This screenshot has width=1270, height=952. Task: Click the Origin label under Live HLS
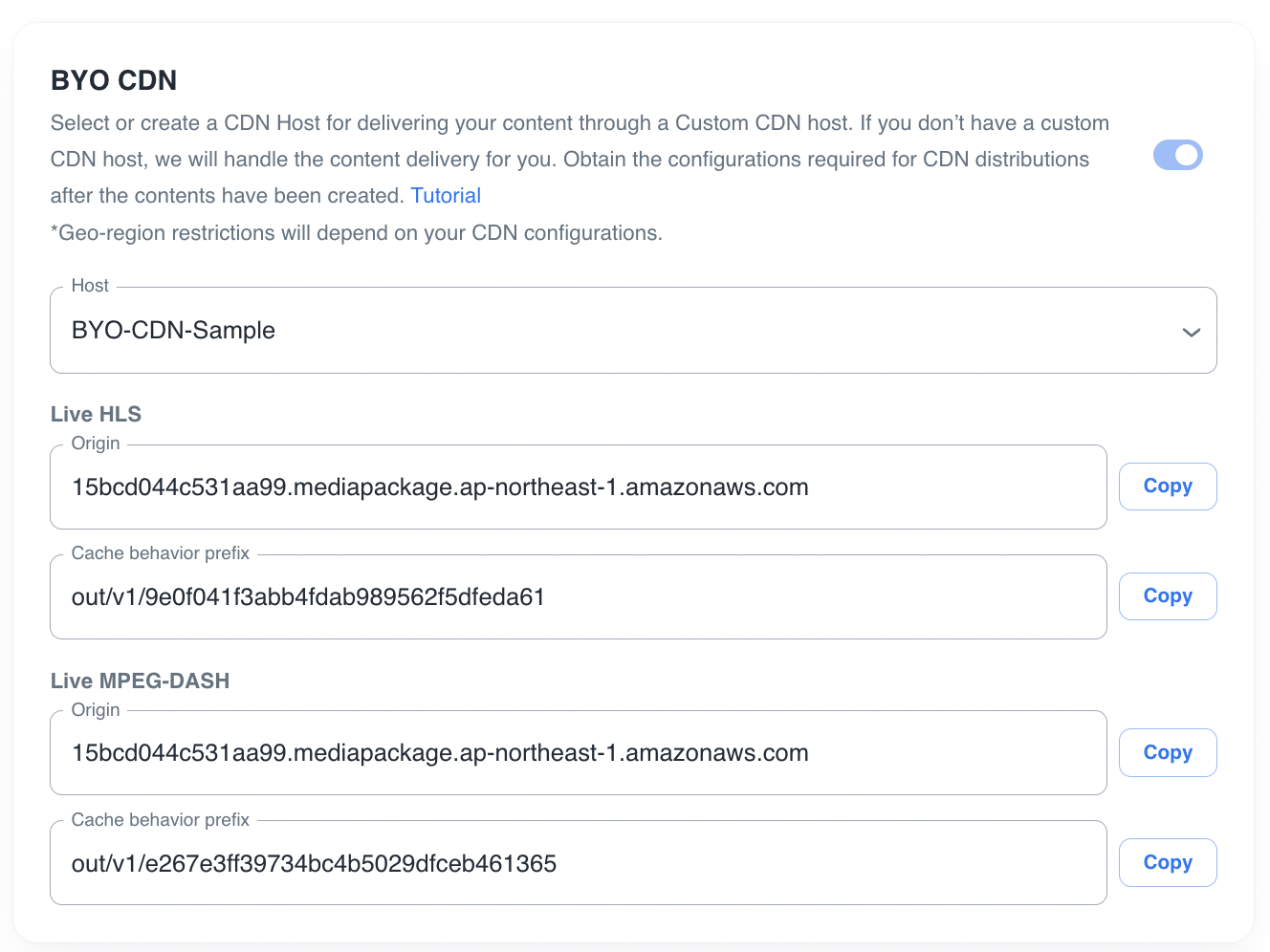96,444
